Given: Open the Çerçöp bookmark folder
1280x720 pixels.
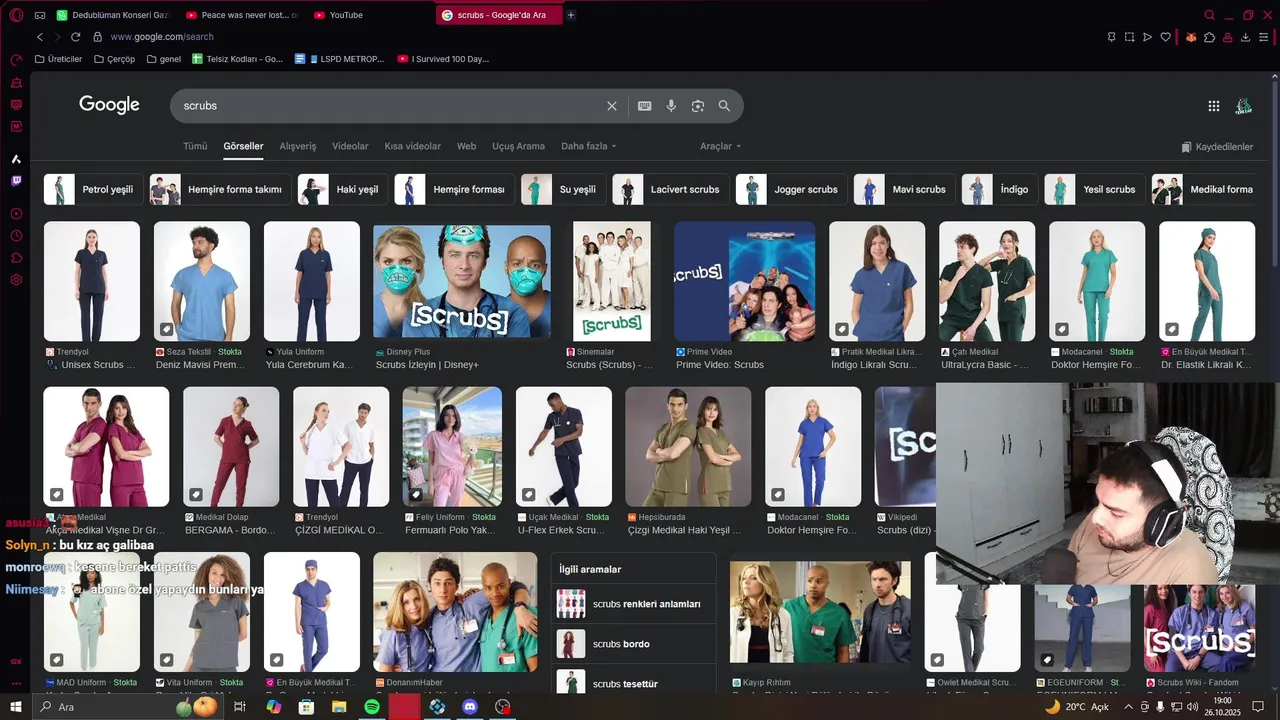Looking at the screenshot, I should pyautogui.click(x=114, y=59).
